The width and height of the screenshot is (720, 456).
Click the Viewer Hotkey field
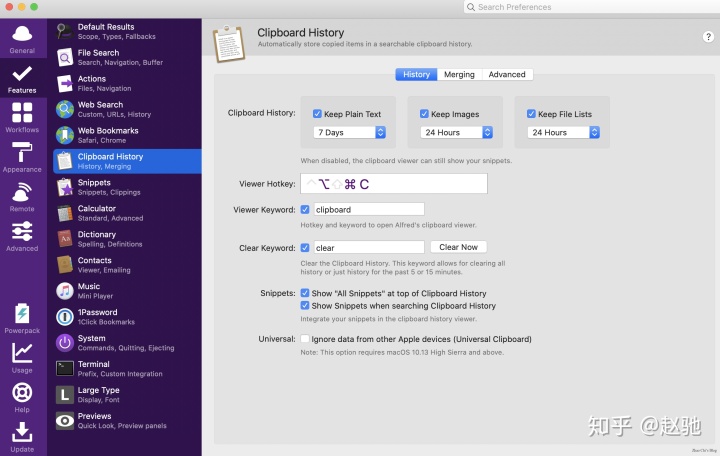click(x=394, y=184)
